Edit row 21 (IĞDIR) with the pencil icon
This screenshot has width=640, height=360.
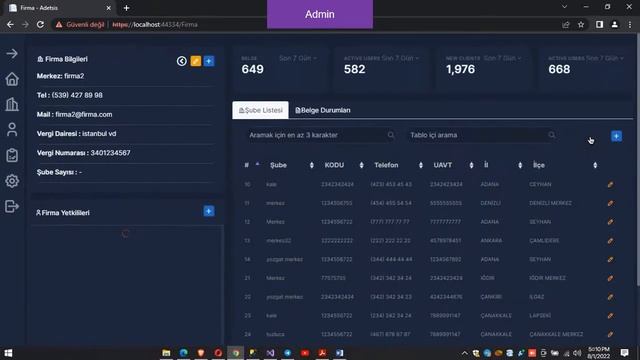point(610,278)
